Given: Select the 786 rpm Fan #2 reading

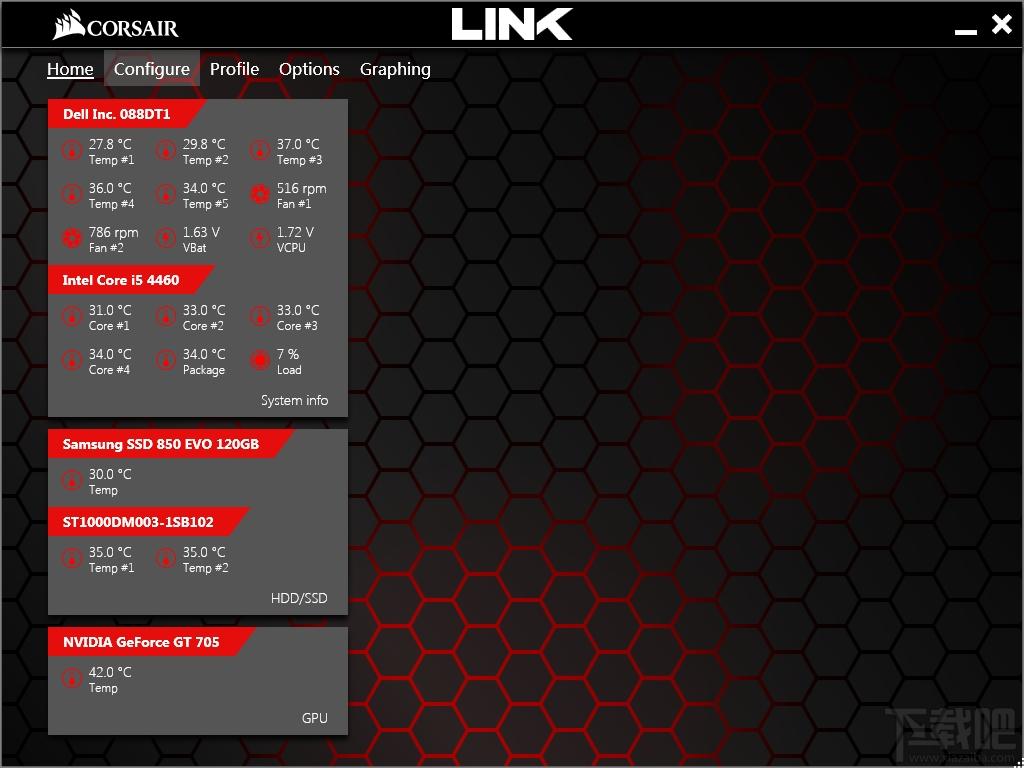Looking at the screenshot, I should click(x=114, y=232).
